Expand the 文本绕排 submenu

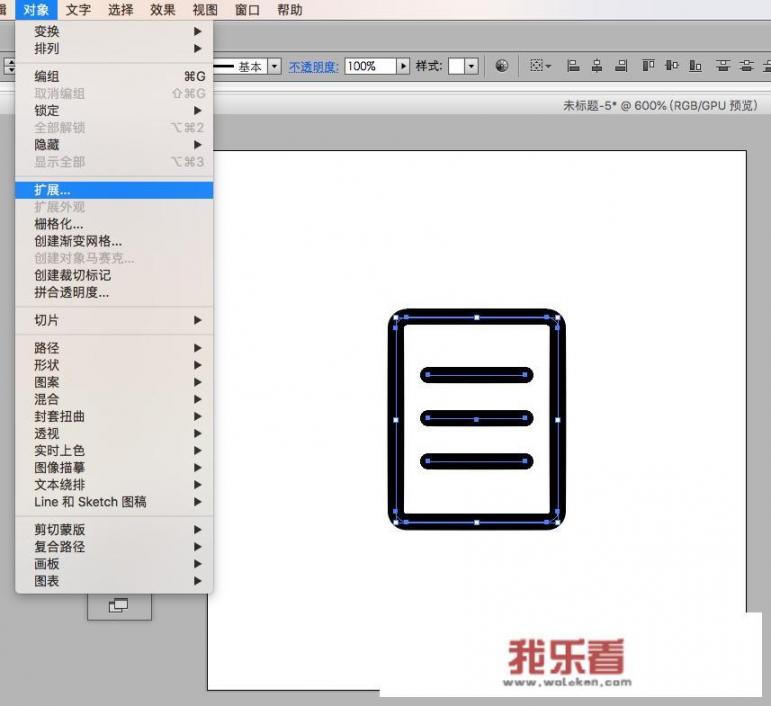pos(114,485)
